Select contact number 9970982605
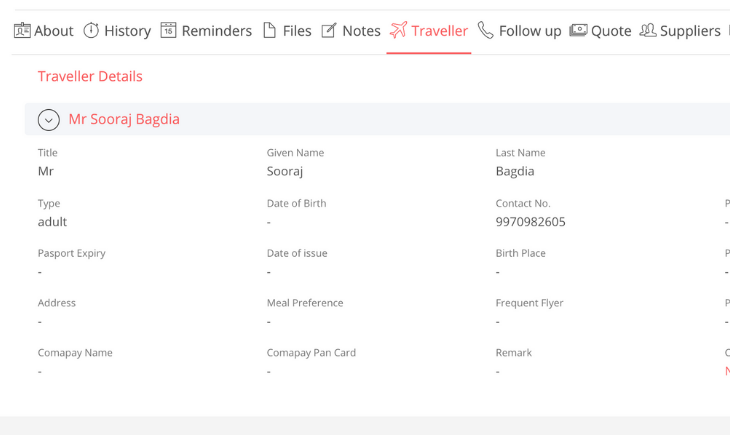The height and width of the screenshot is (435, 730). click(x=530, y=222)
